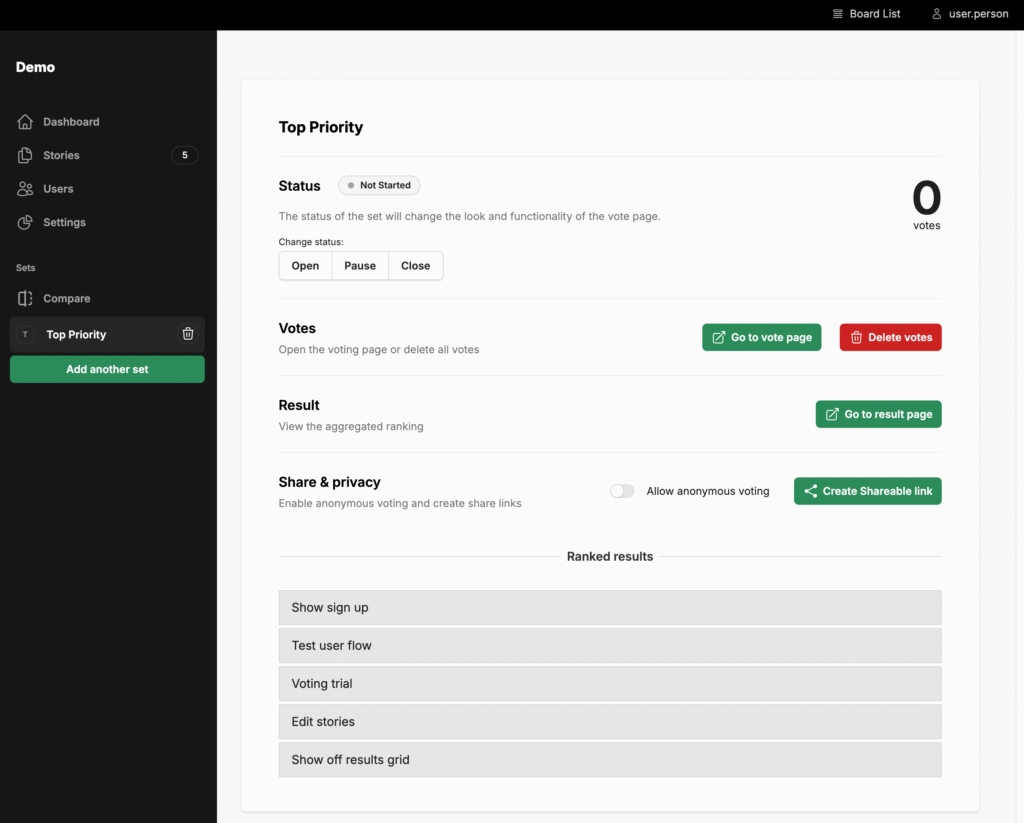Enable the Allow anonymous voting switch
The image size is (1024, 823).
pos(622,491)
